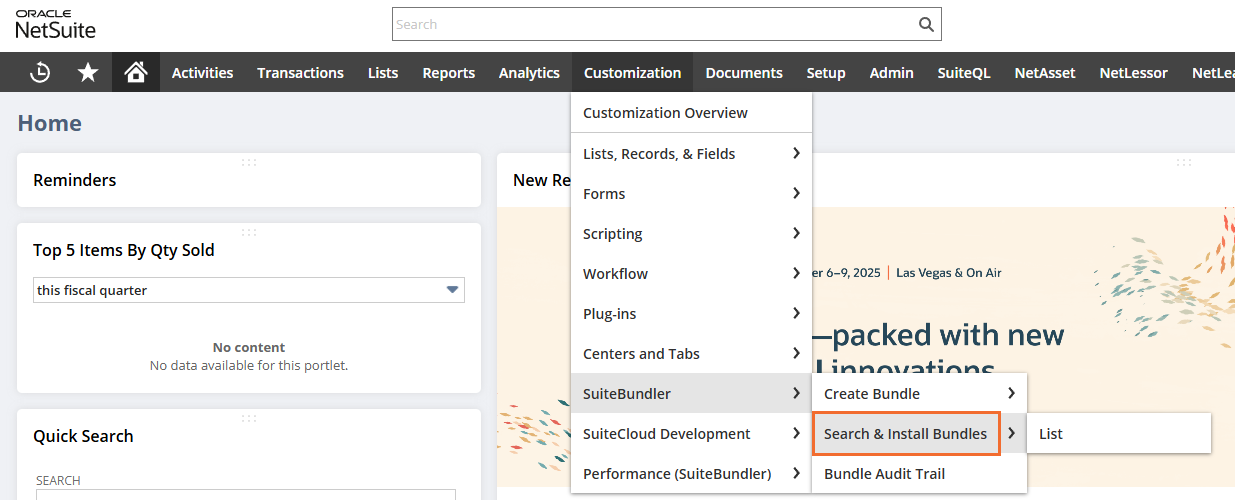
Task: Expand Centers and Tabs chevron
Action: [x=796, y=353]
